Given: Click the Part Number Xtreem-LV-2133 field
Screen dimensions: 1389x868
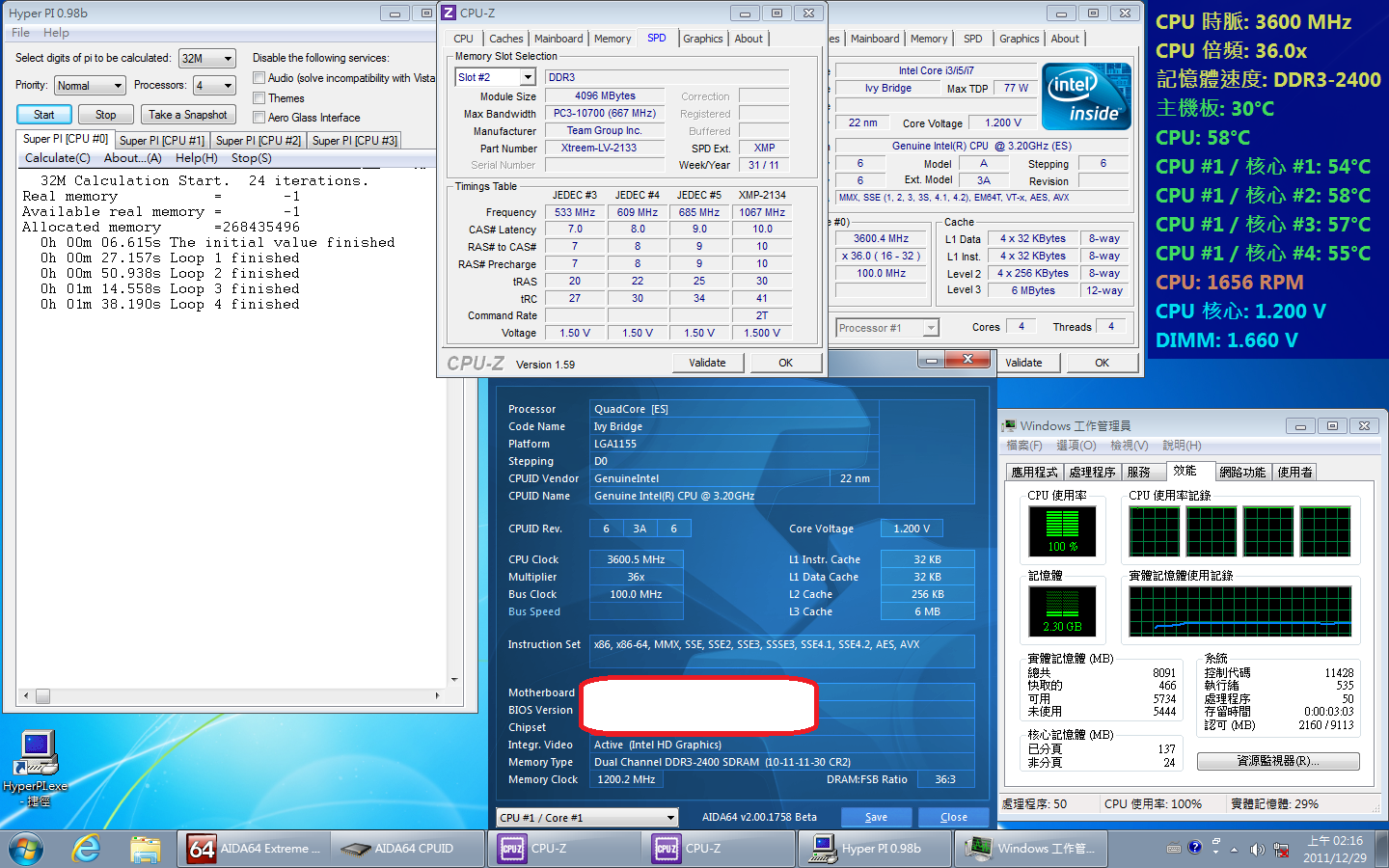Looking at the screenshot, I should [x=605, y=148].
